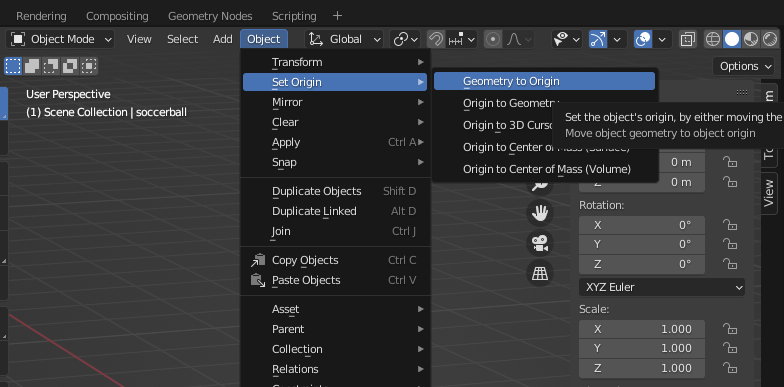
Task: Switch to Wireframe viewport shading
Action: (x=713, y=39)
